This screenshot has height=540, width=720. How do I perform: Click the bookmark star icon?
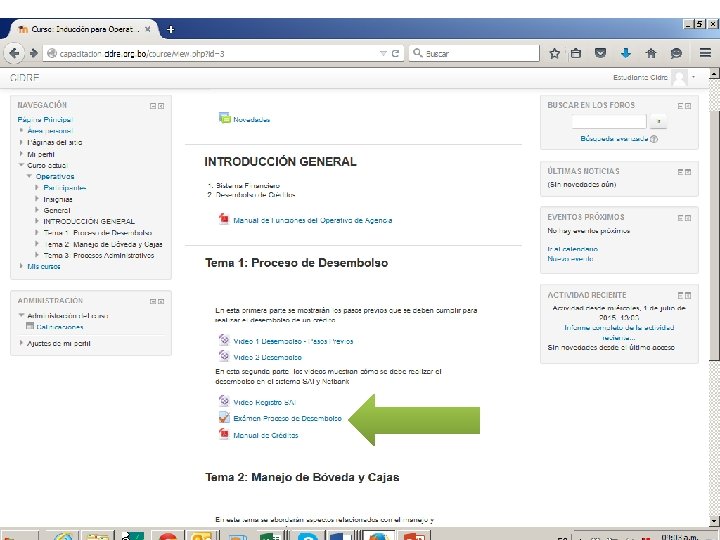pyautogui.click(x=555, y=53)
